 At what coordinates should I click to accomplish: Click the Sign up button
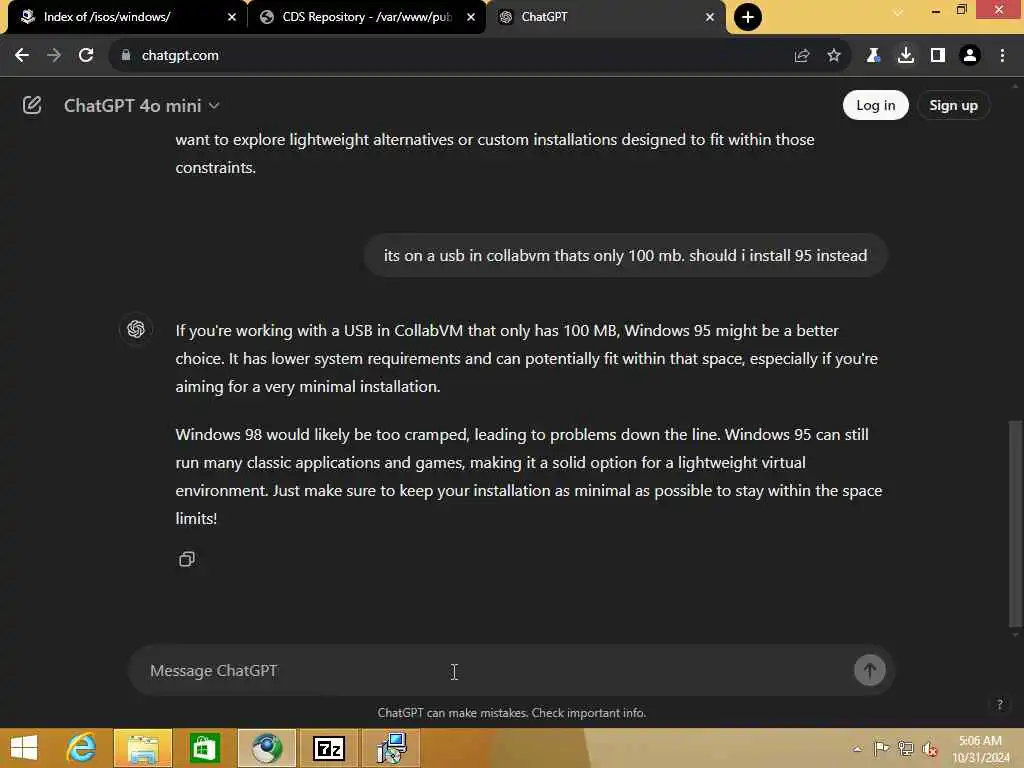pyautogui.click(x=953, y=105)
